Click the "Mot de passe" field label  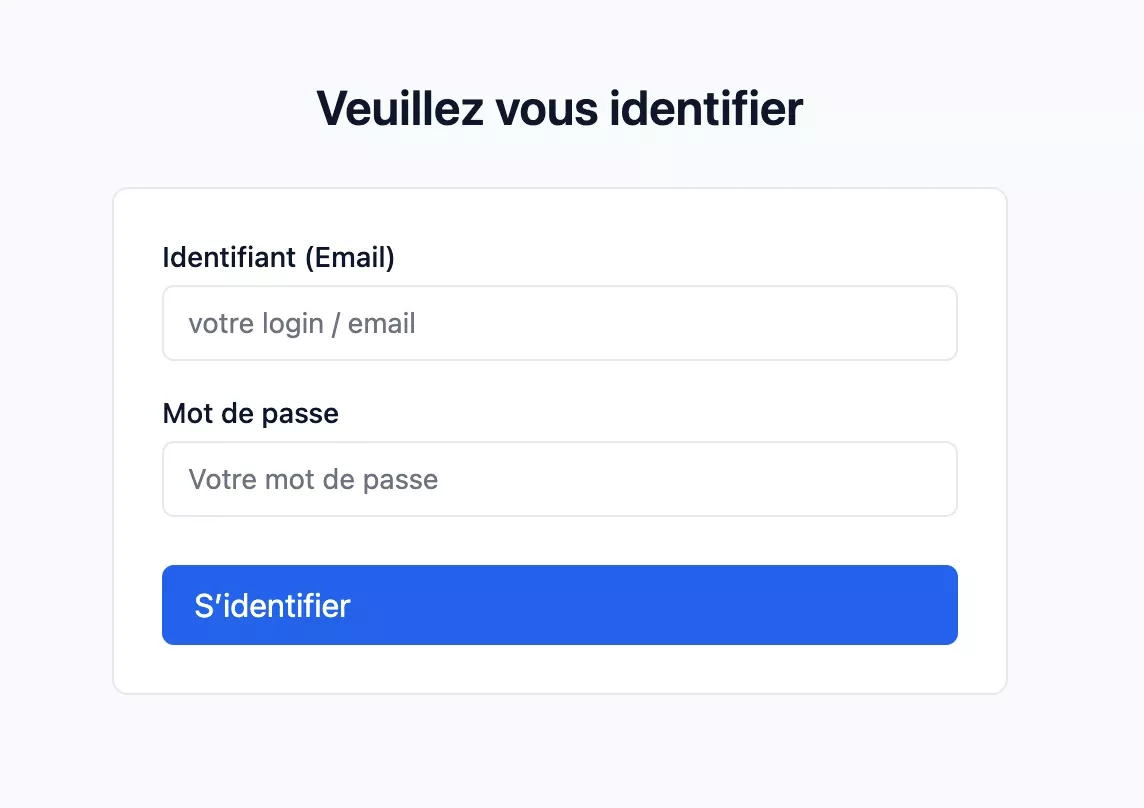251,413
